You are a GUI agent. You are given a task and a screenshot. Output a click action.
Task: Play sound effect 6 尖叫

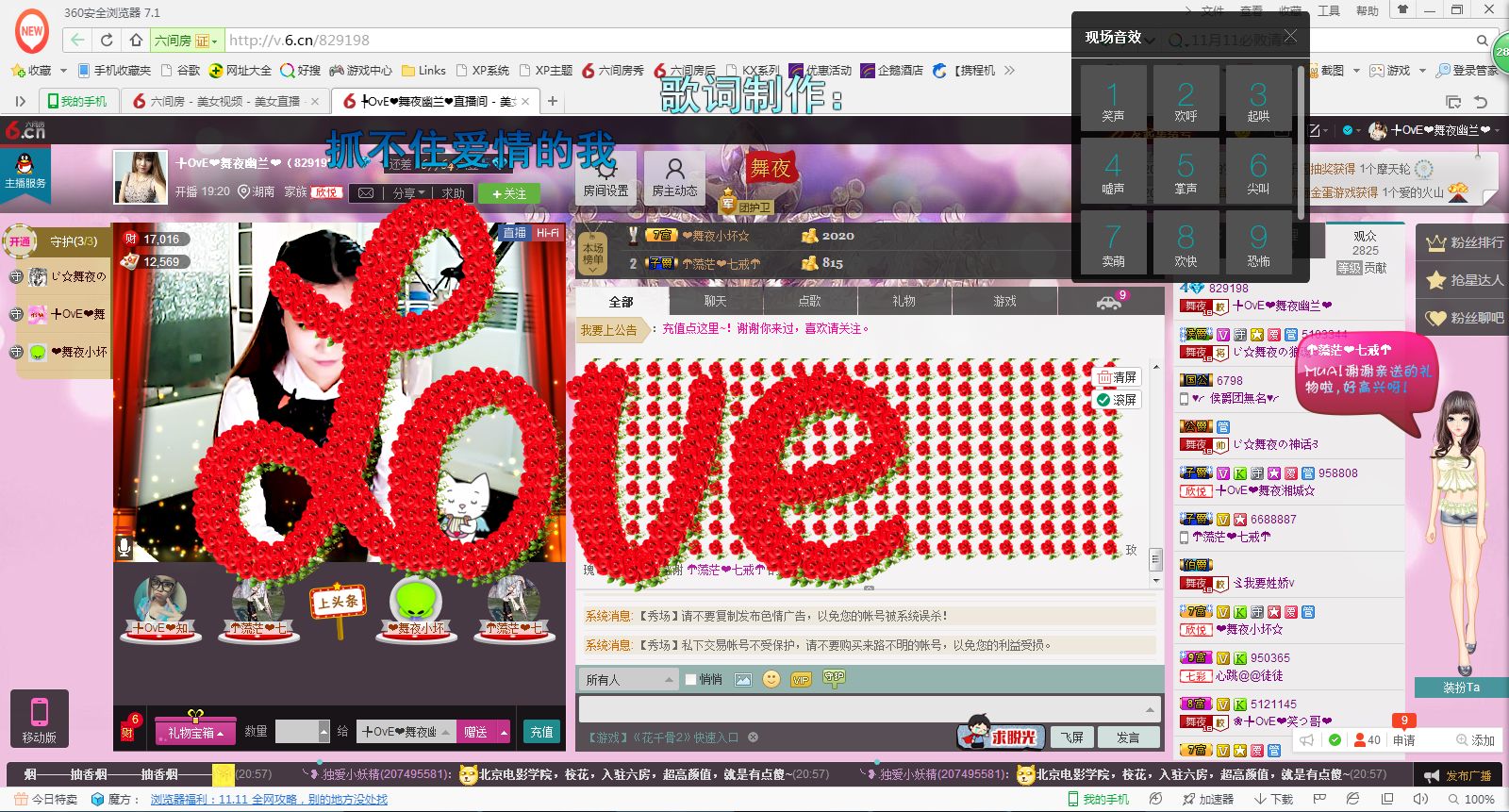coord(1258,170)
